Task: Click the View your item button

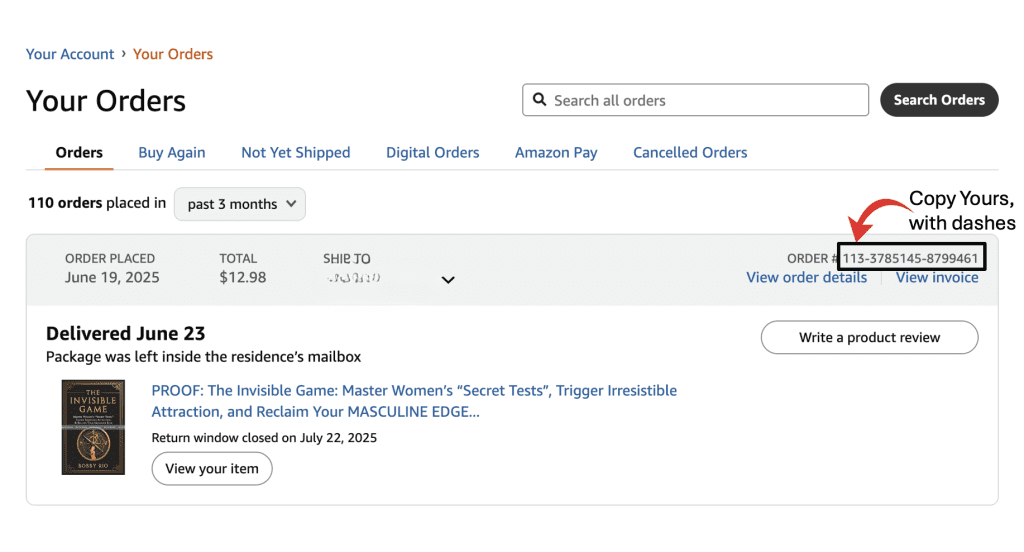Action: tap(212, 468)
